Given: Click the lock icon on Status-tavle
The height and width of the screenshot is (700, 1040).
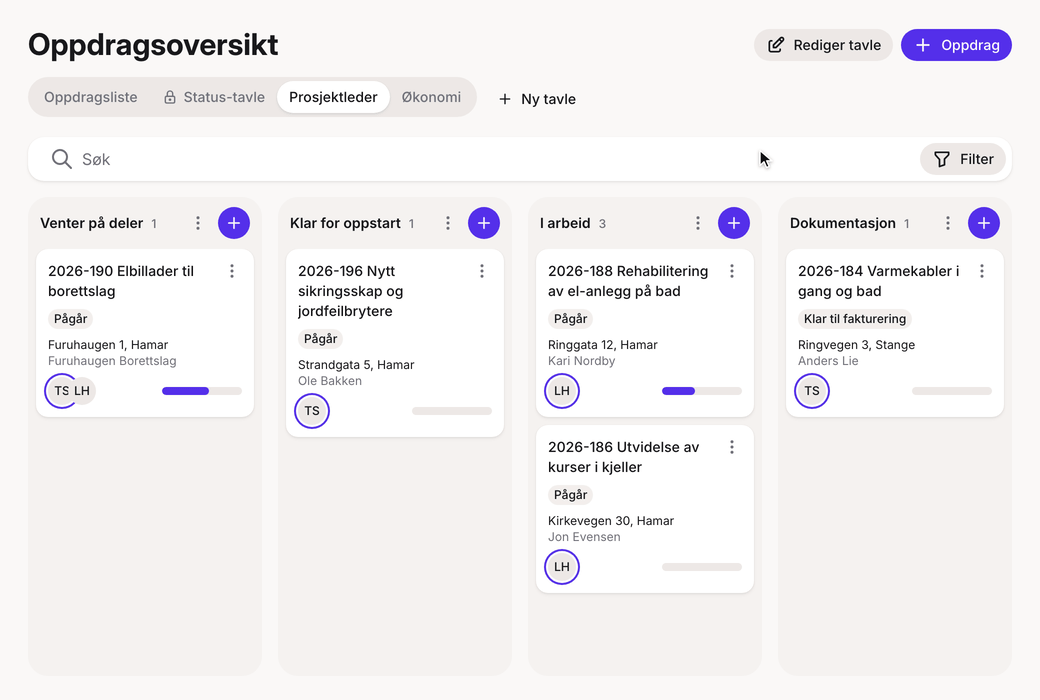Looking at the screenshot, I should tap(170, 98).
